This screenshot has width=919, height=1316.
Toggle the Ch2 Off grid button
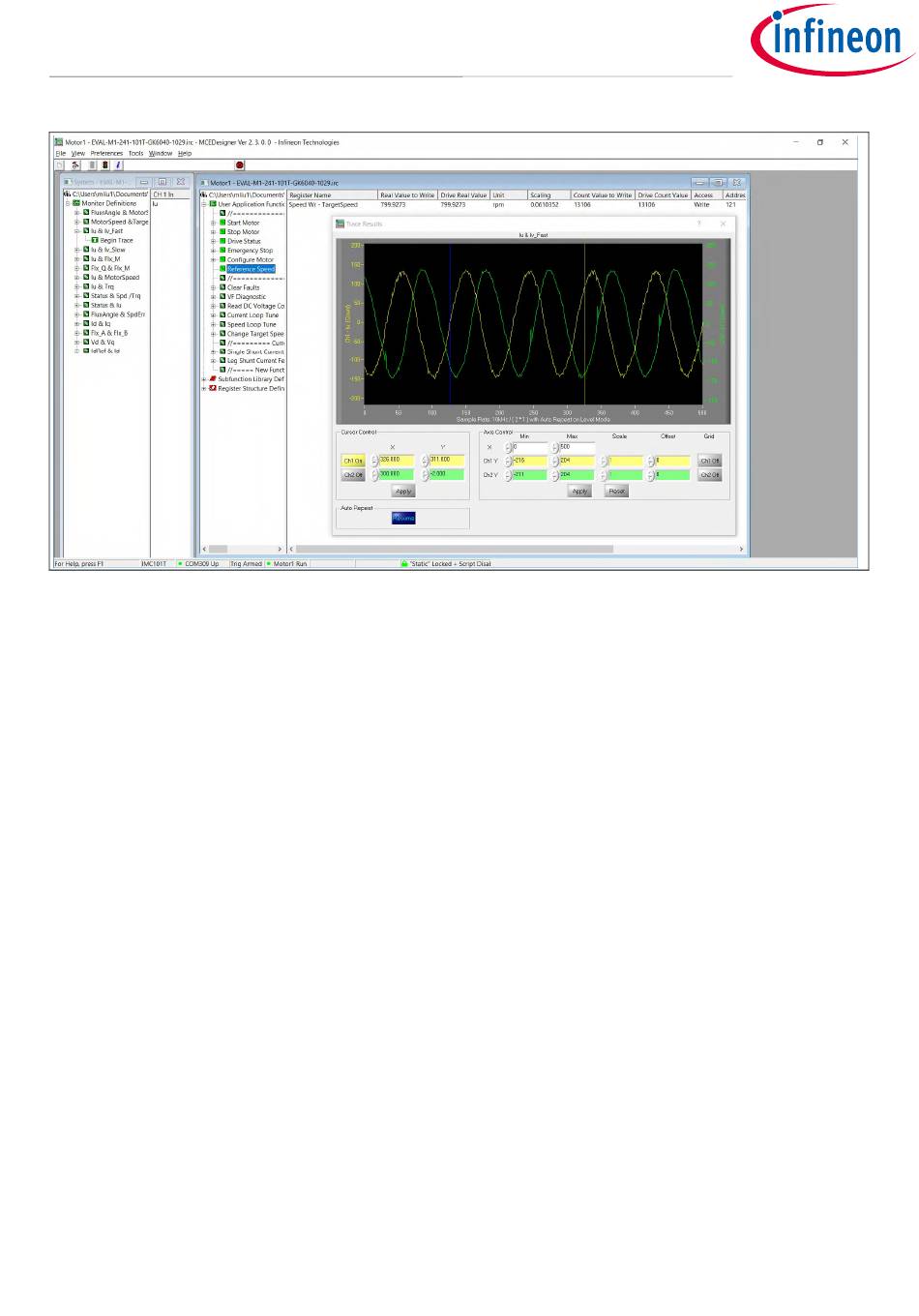point(710,475)
